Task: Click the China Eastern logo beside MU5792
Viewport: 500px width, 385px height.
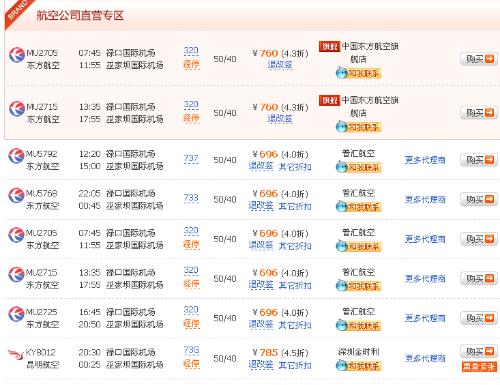Action: (x=17, y=156)
